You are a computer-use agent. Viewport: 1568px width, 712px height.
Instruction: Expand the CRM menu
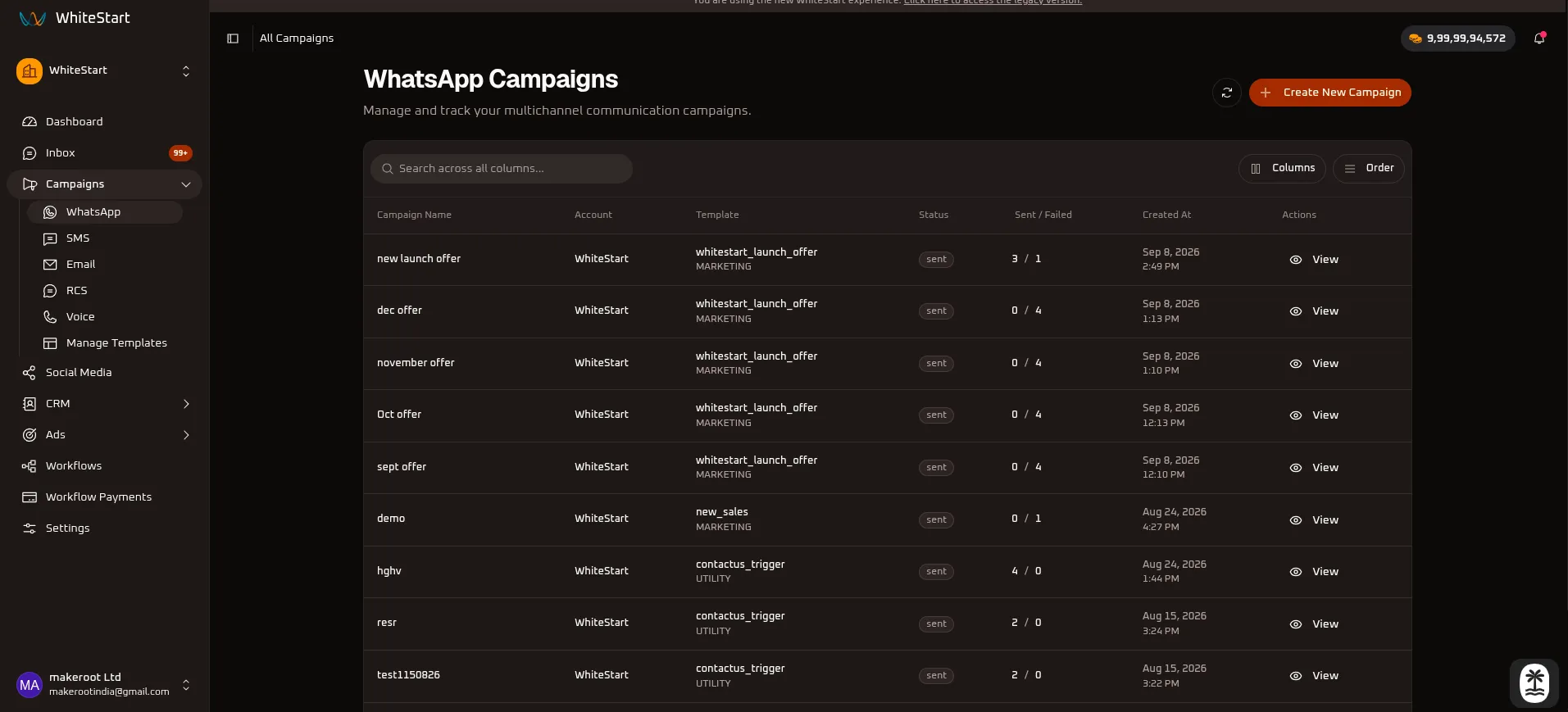(x=104, y=403)
